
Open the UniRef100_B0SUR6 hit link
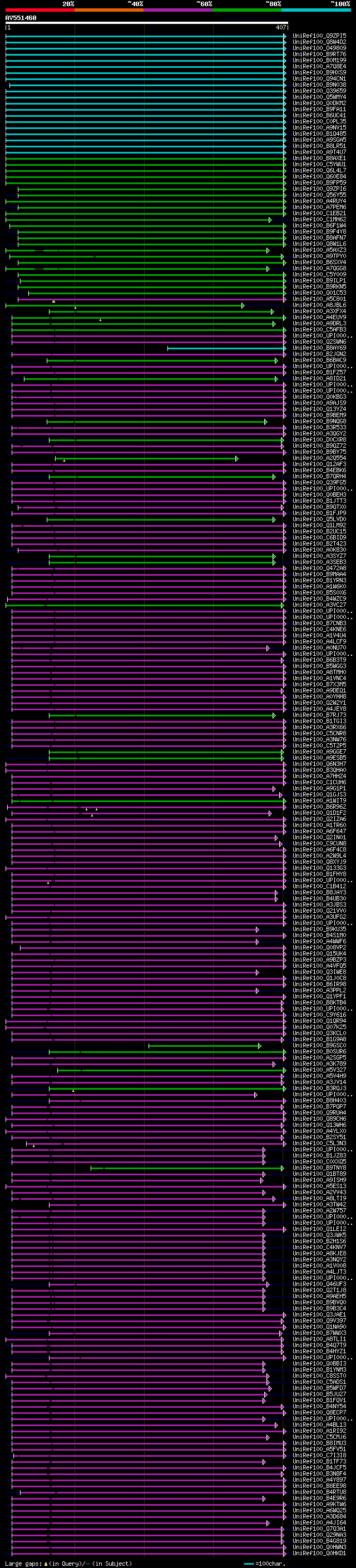(319, 1052)
